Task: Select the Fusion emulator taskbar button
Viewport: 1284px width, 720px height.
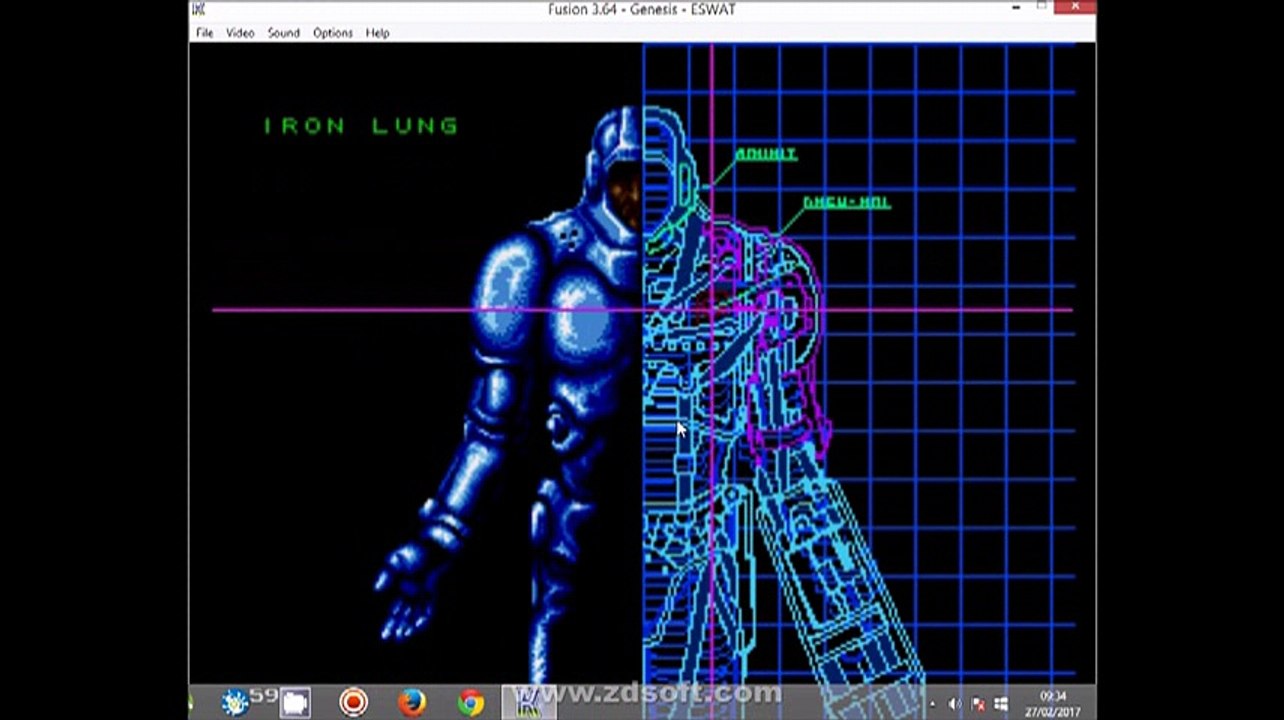Action: [x=529, y=702]
